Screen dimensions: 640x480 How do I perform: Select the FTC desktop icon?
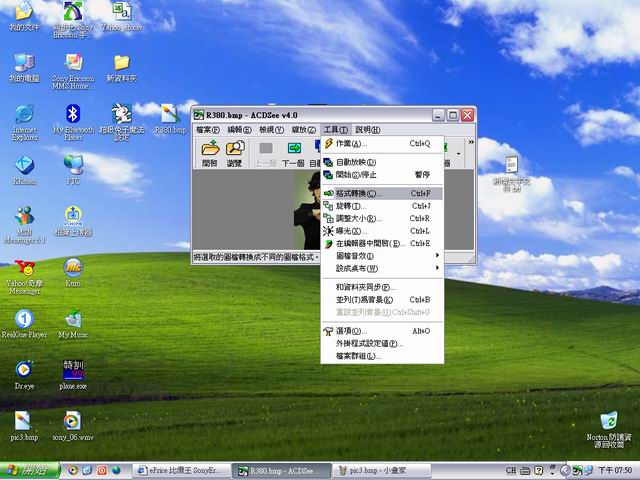73,170
